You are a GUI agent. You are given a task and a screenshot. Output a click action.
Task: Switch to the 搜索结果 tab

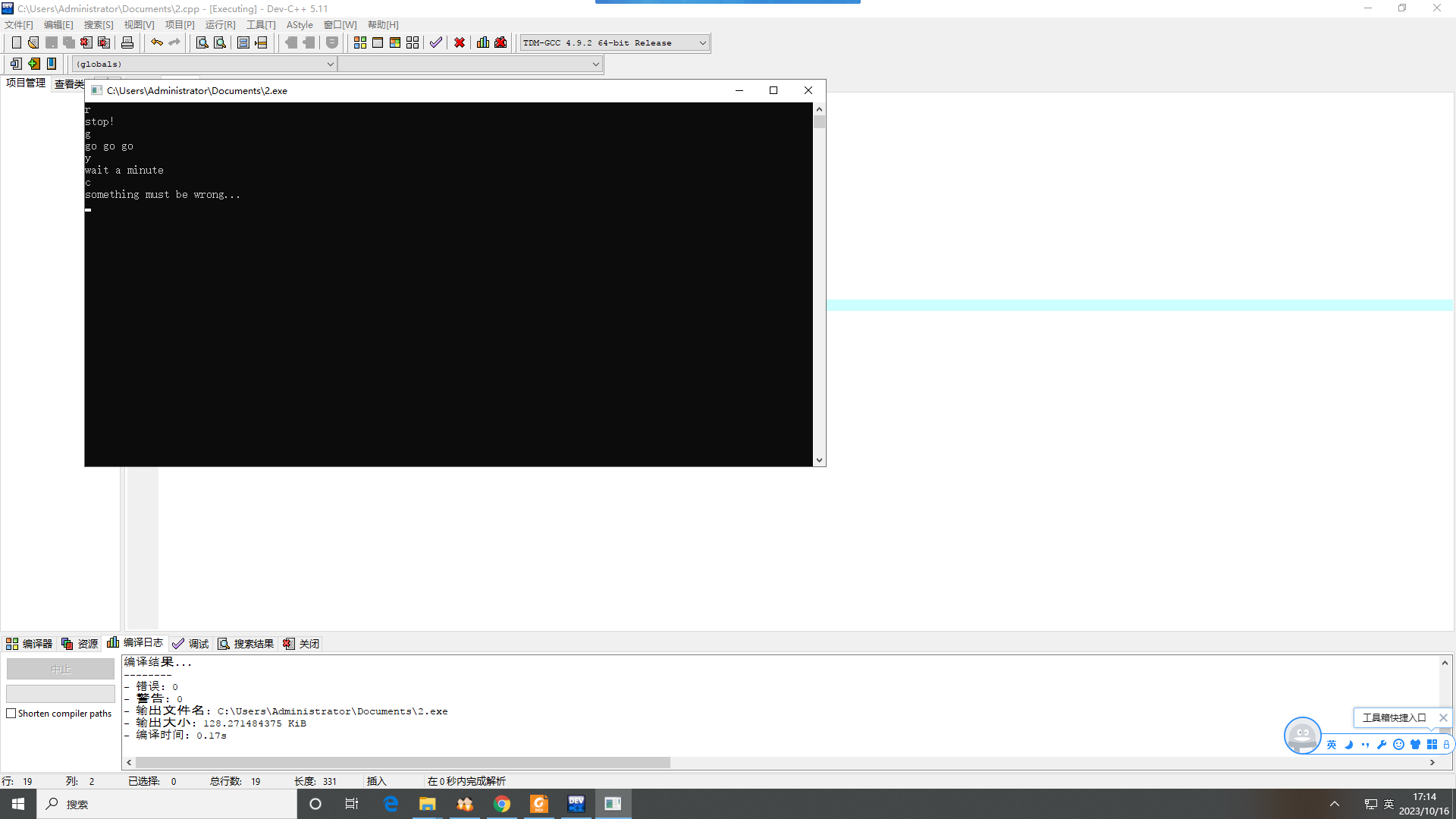point(246,644)
